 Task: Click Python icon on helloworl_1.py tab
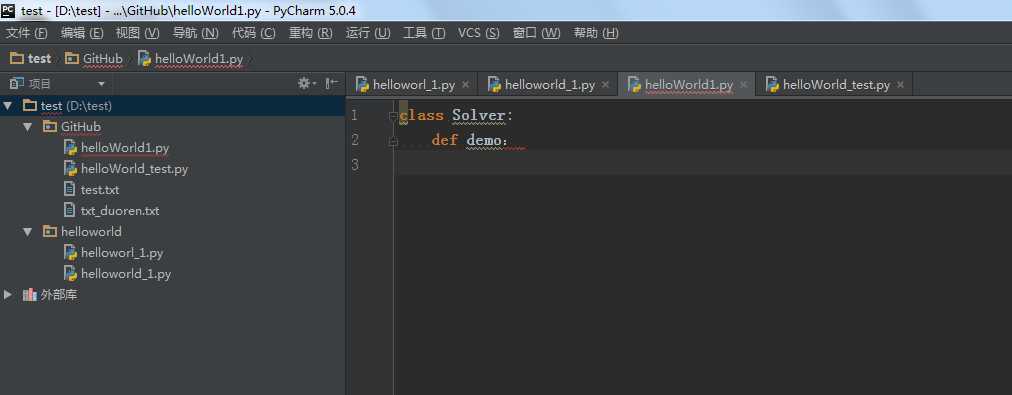tap(362, 84)
